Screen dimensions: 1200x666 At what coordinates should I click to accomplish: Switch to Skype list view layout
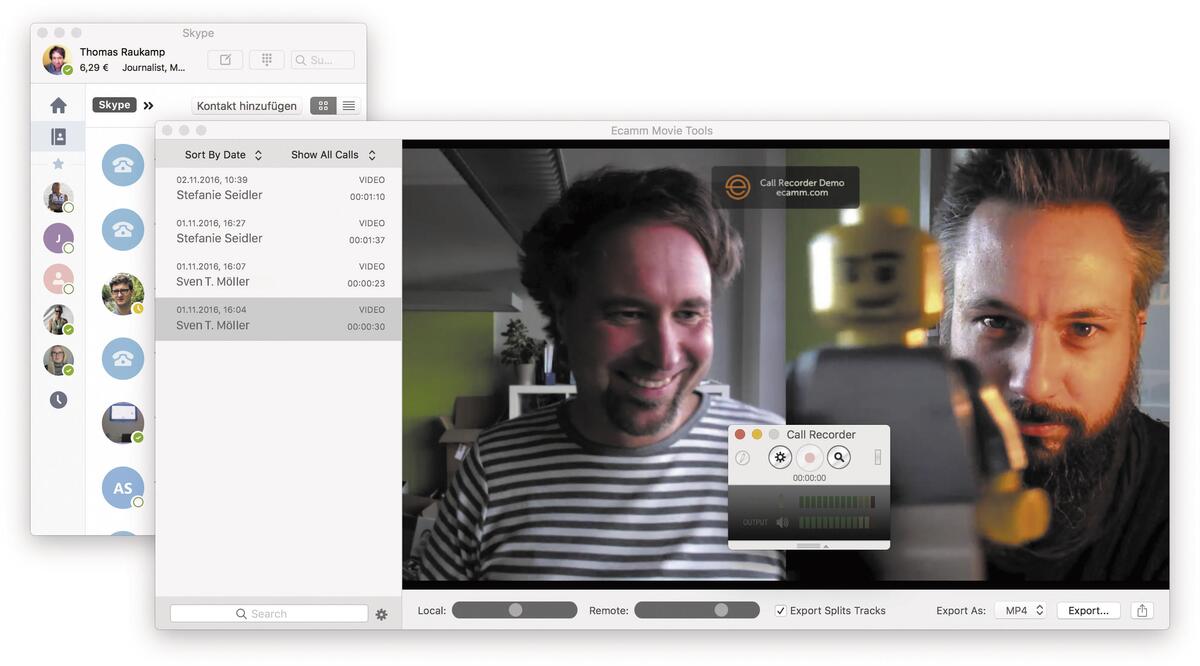(348, 105)
